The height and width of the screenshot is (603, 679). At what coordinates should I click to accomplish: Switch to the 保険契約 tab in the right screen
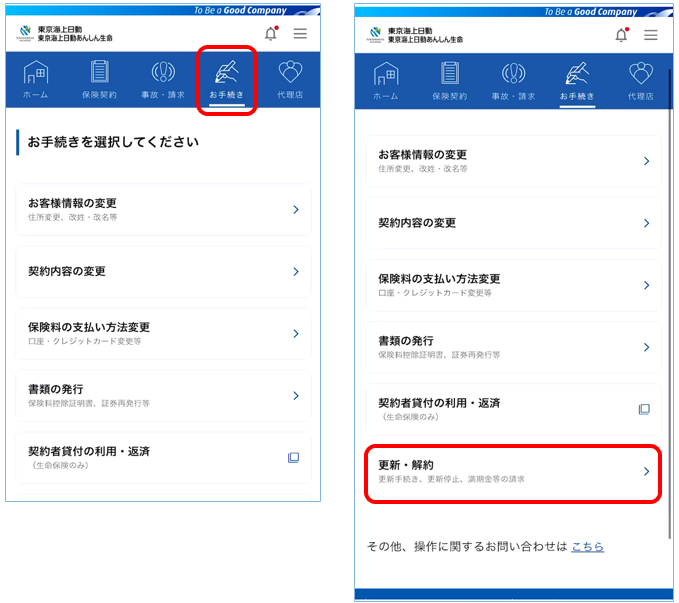(449, 81)
